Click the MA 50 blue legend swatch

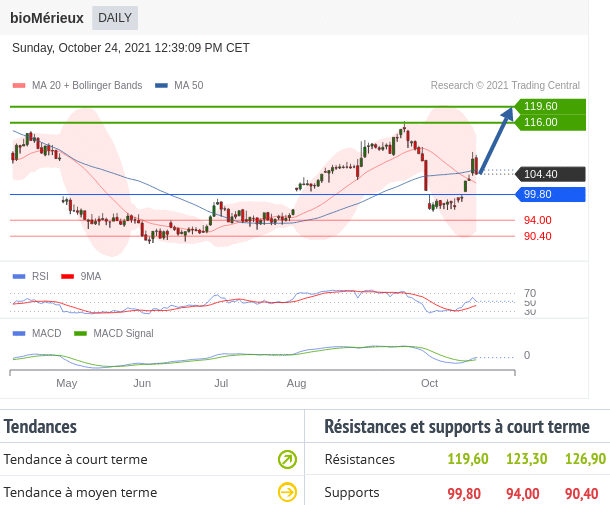[x=161, y=86]
